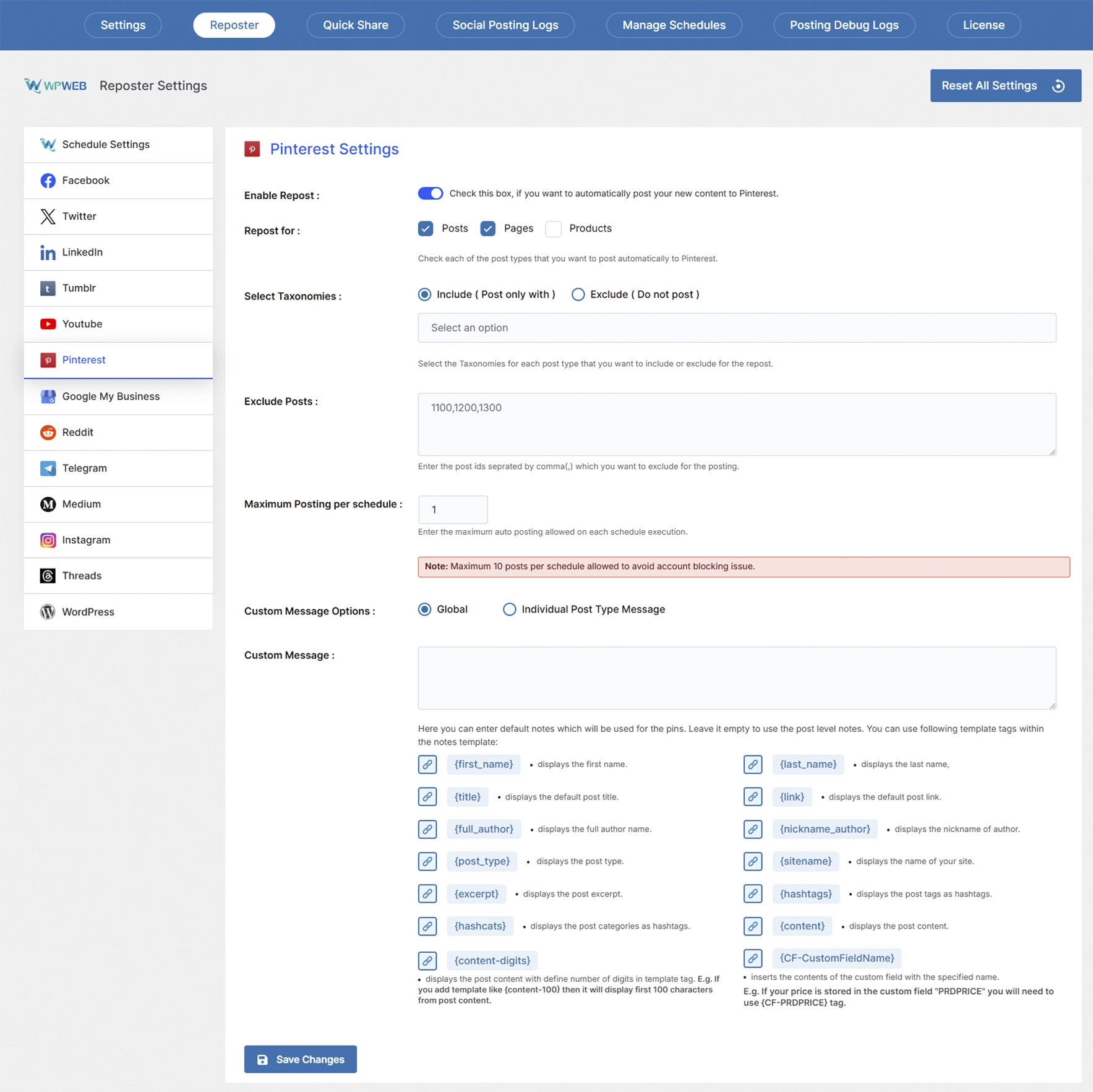Click Reset All Settings button

point(1006,86)
